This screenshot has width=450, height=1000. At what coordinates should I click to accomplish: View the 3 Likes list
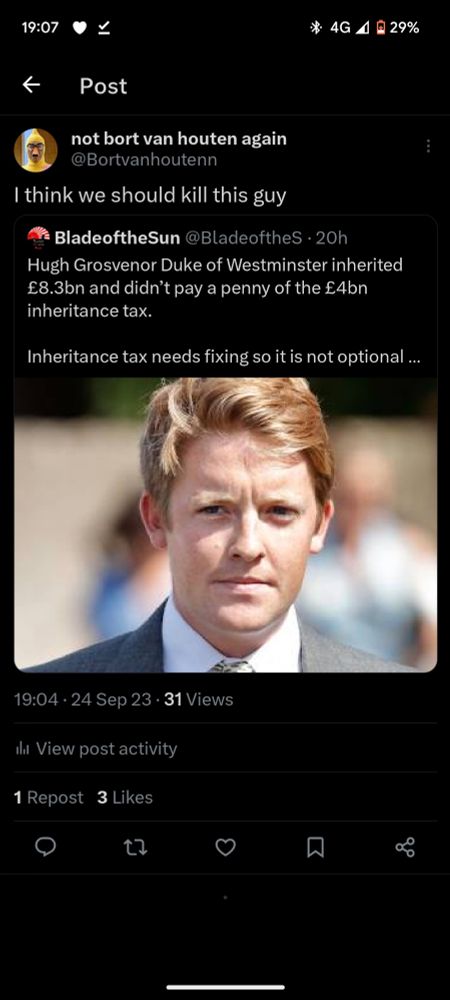(x=125, y=797)
